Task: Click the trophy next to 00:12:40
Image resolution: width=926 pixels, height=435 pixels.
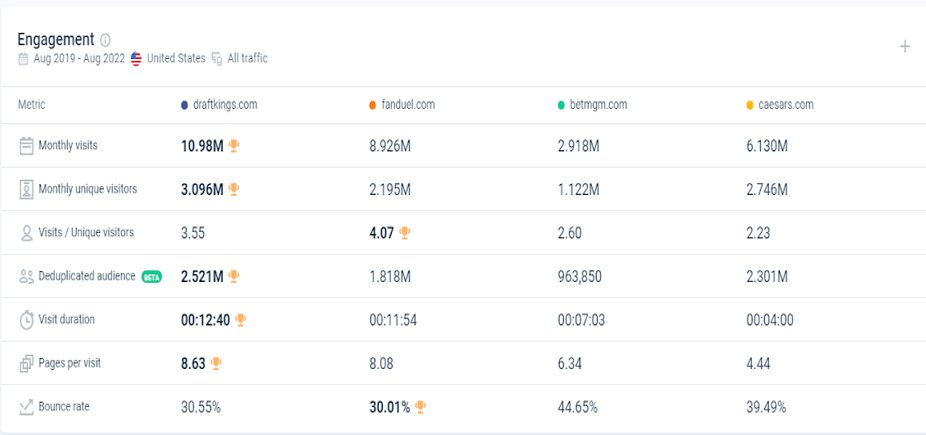Action: [240, 319]
